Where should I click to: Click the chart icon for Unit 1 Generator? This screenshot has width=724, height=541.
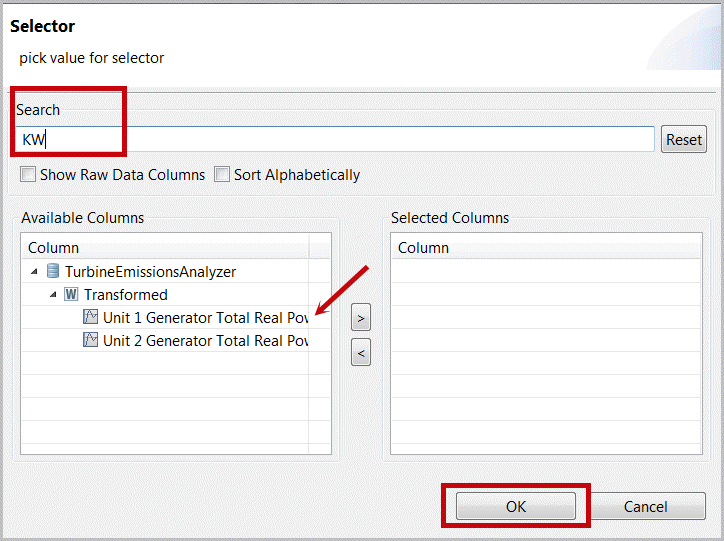pos(90,317)
